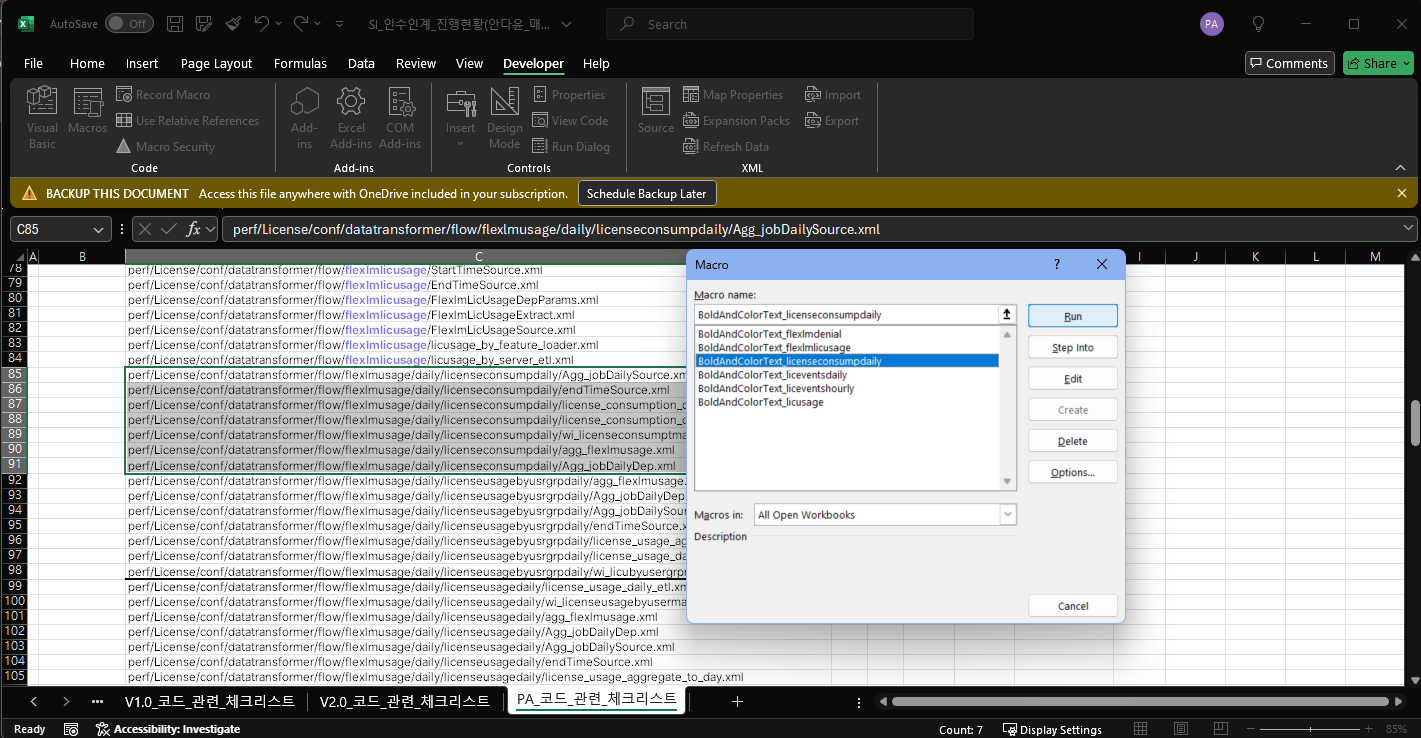
Task: Select BoldAndColorText_licusage macro
Action: coord(846,402)
